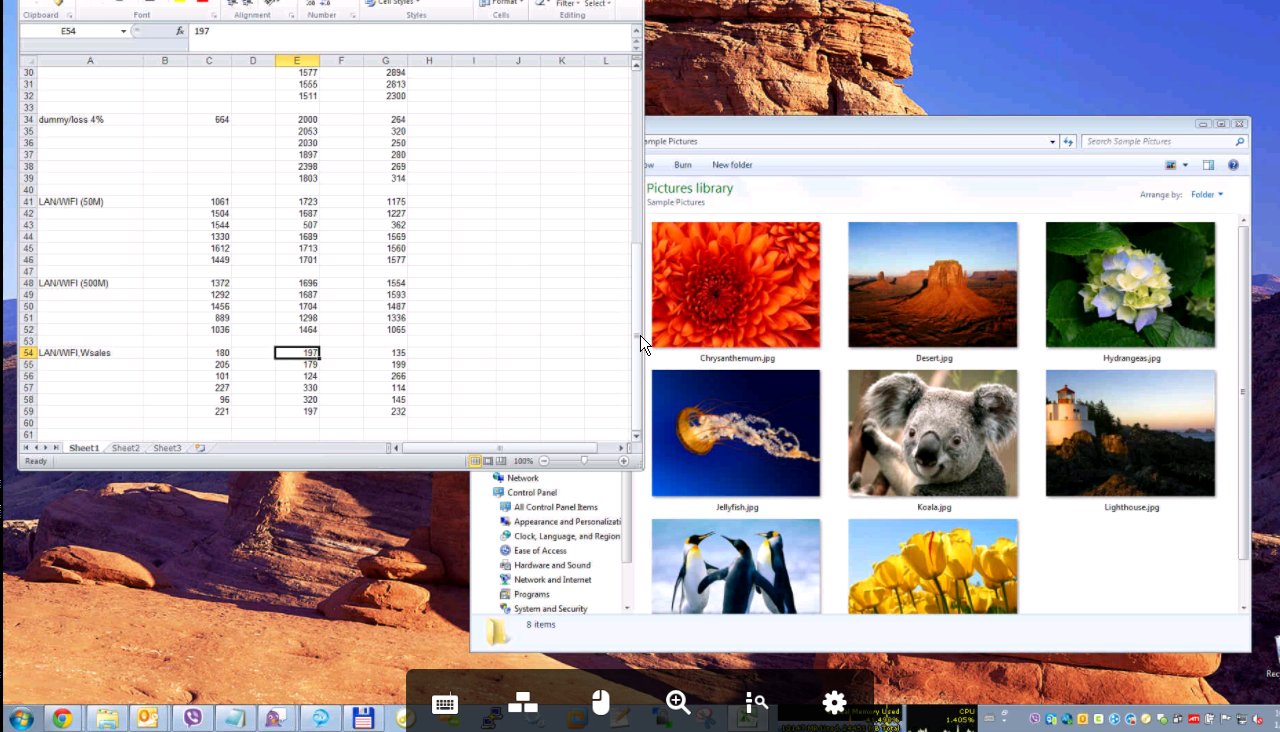Click the refresh icon next to address bar

click(x=1068, y=142)
